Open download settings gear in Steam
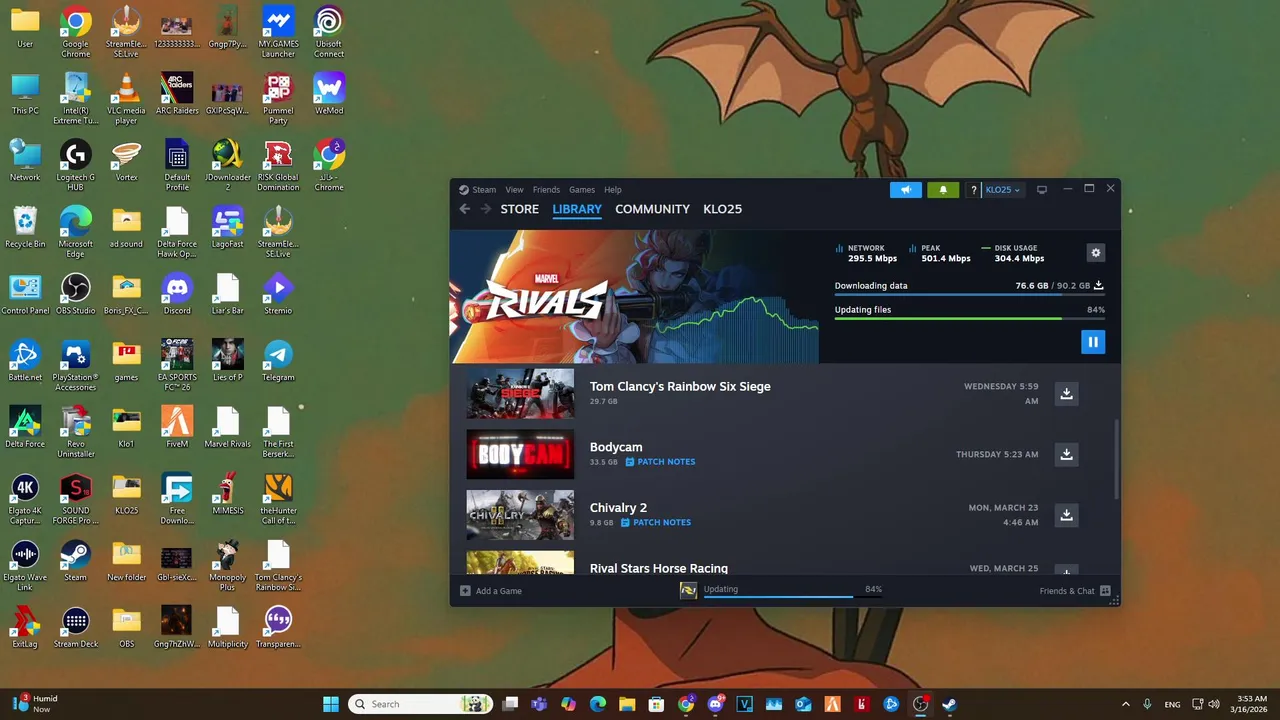 (1096, 253)
